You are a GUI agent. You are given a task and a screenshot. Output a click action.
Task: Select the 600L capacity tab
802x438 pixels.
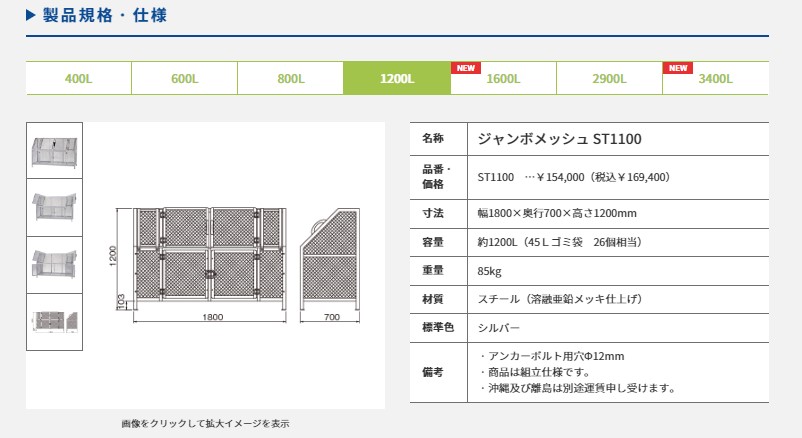[185, 78]
